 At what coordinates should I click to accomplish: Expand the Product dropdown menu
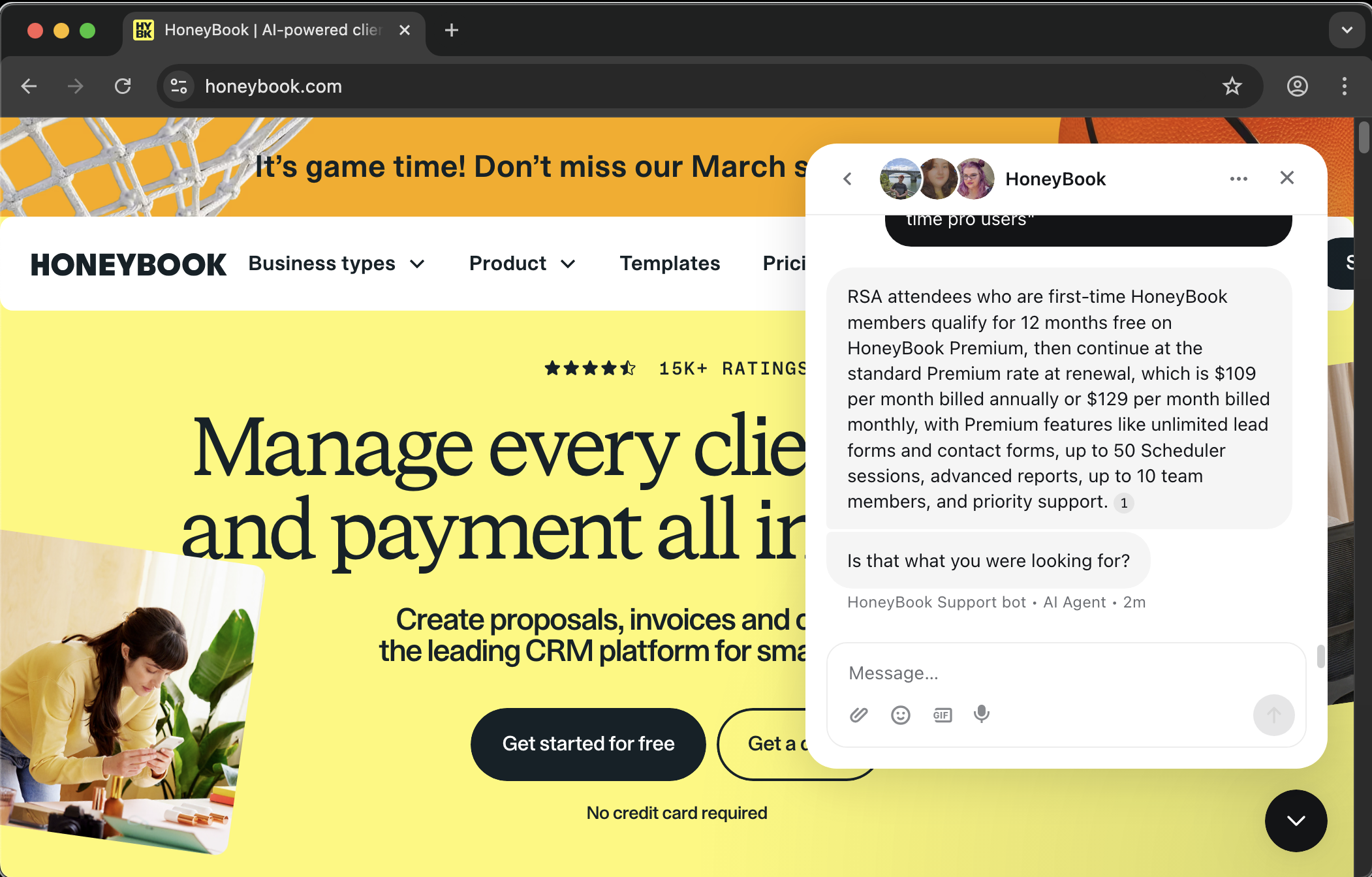[522, 264]
